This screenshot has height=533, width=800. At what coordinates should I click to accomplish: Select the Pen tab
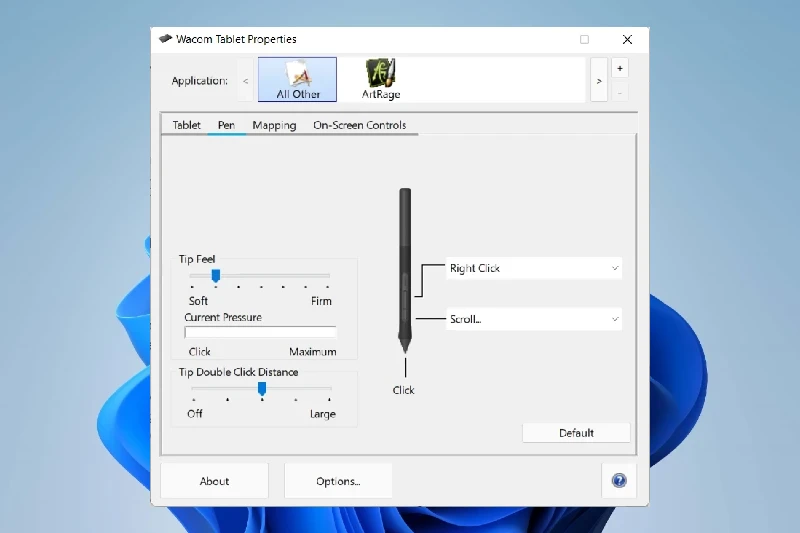[226, 125]
